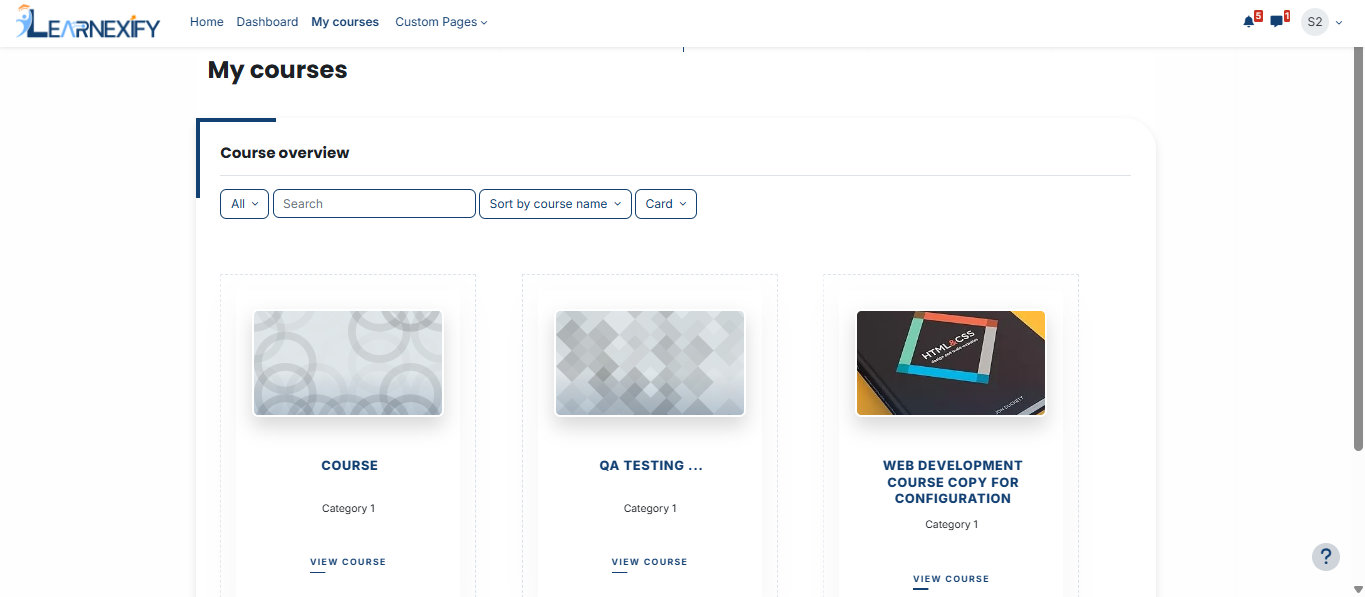Open the notifications bell icon

1249,21
